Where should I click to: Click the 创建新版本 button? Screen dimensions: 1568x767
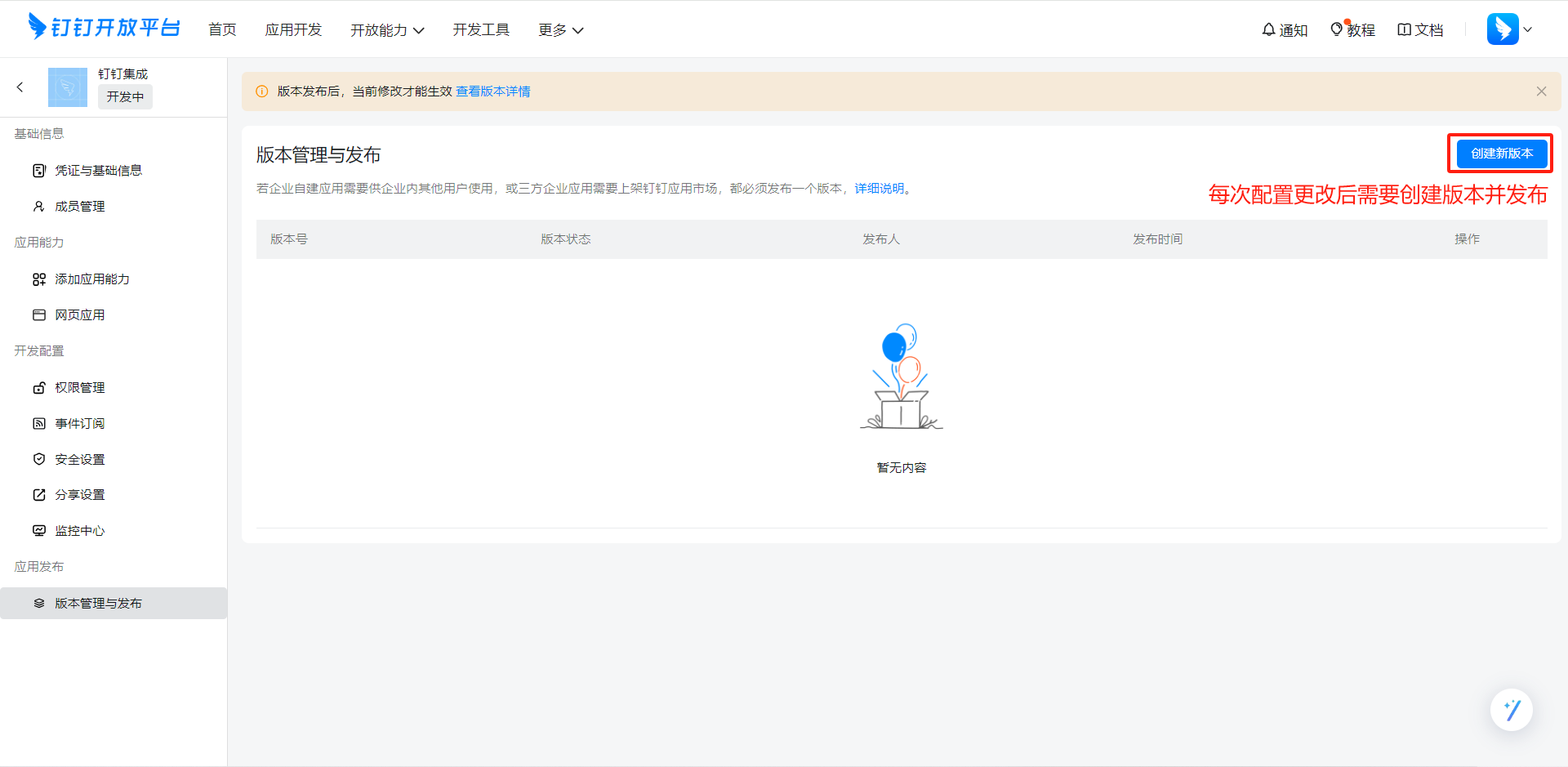(x=1501, y=154)
